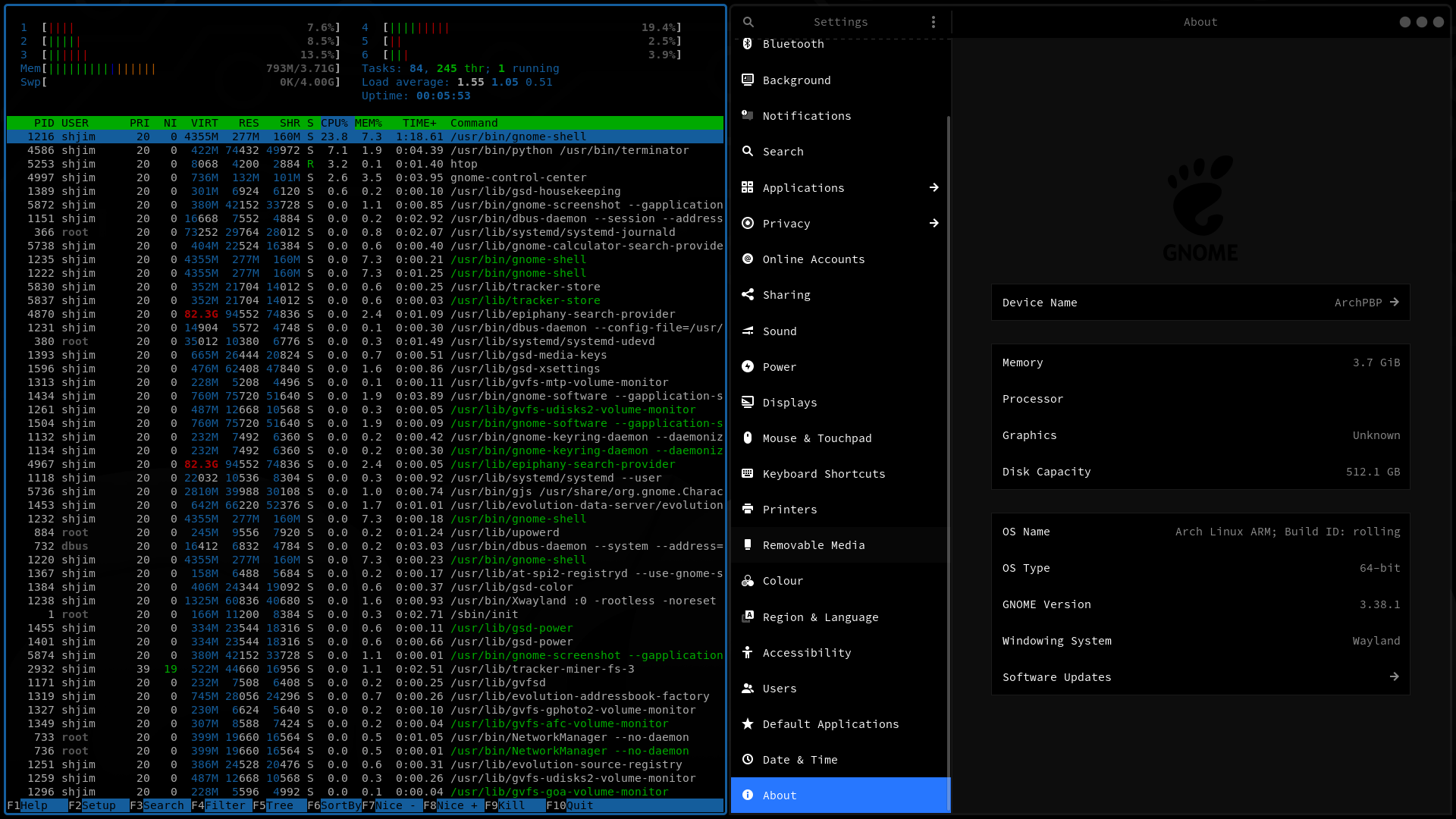The width and height of the screenshot is (1456, 819).
Task: Click F8 Nice + in htop footer
Action: coord(453,805)
